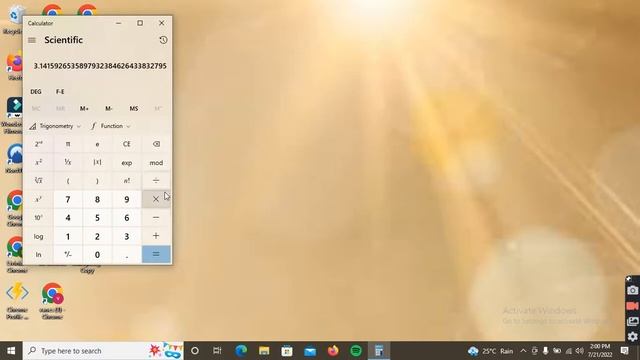Click digit 3 on the keypad
This screenshot has width=640, height=360.
127,236
